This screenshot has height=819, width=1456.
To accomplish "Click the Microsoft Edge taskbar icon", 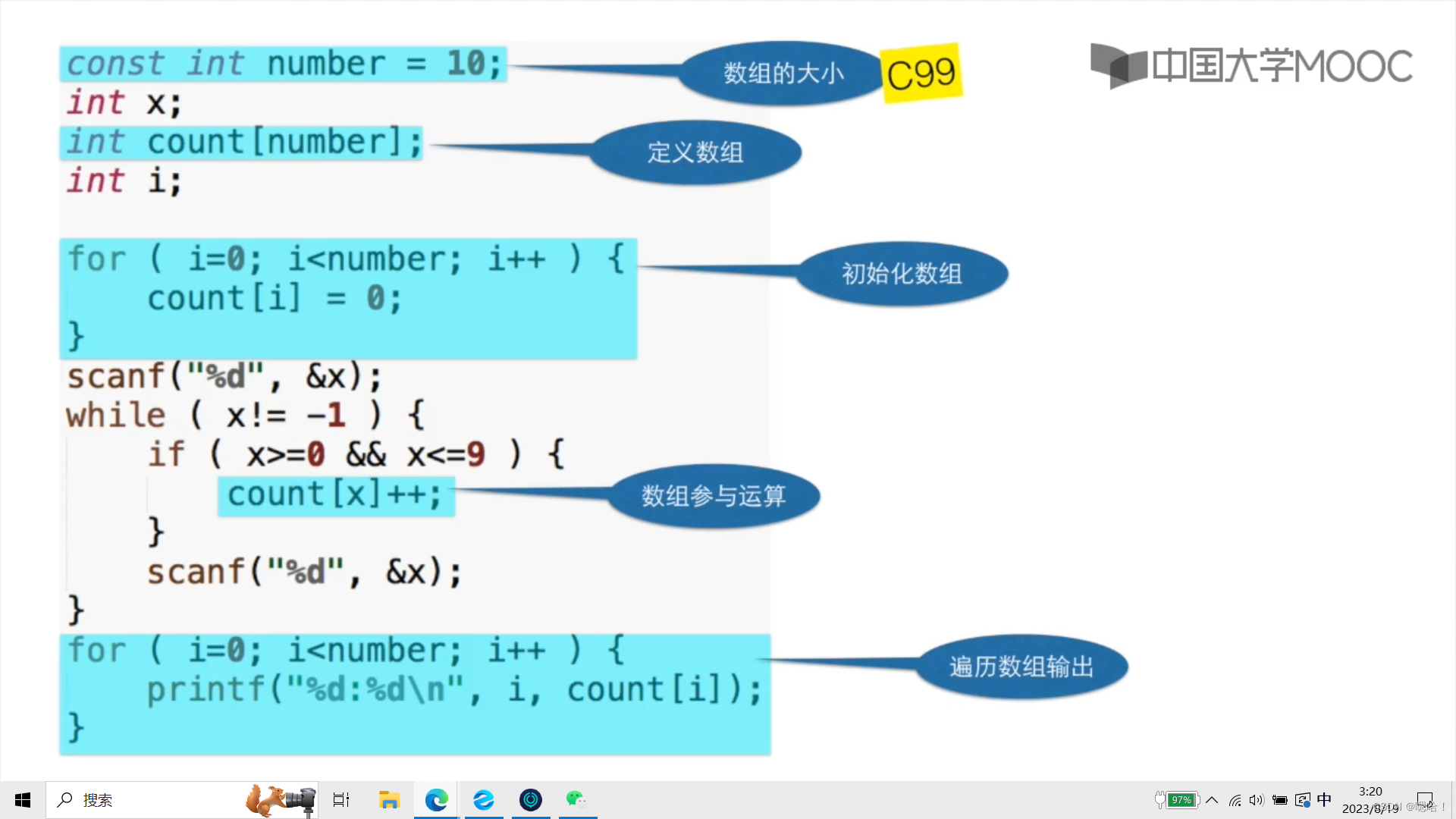I will 436,799.
